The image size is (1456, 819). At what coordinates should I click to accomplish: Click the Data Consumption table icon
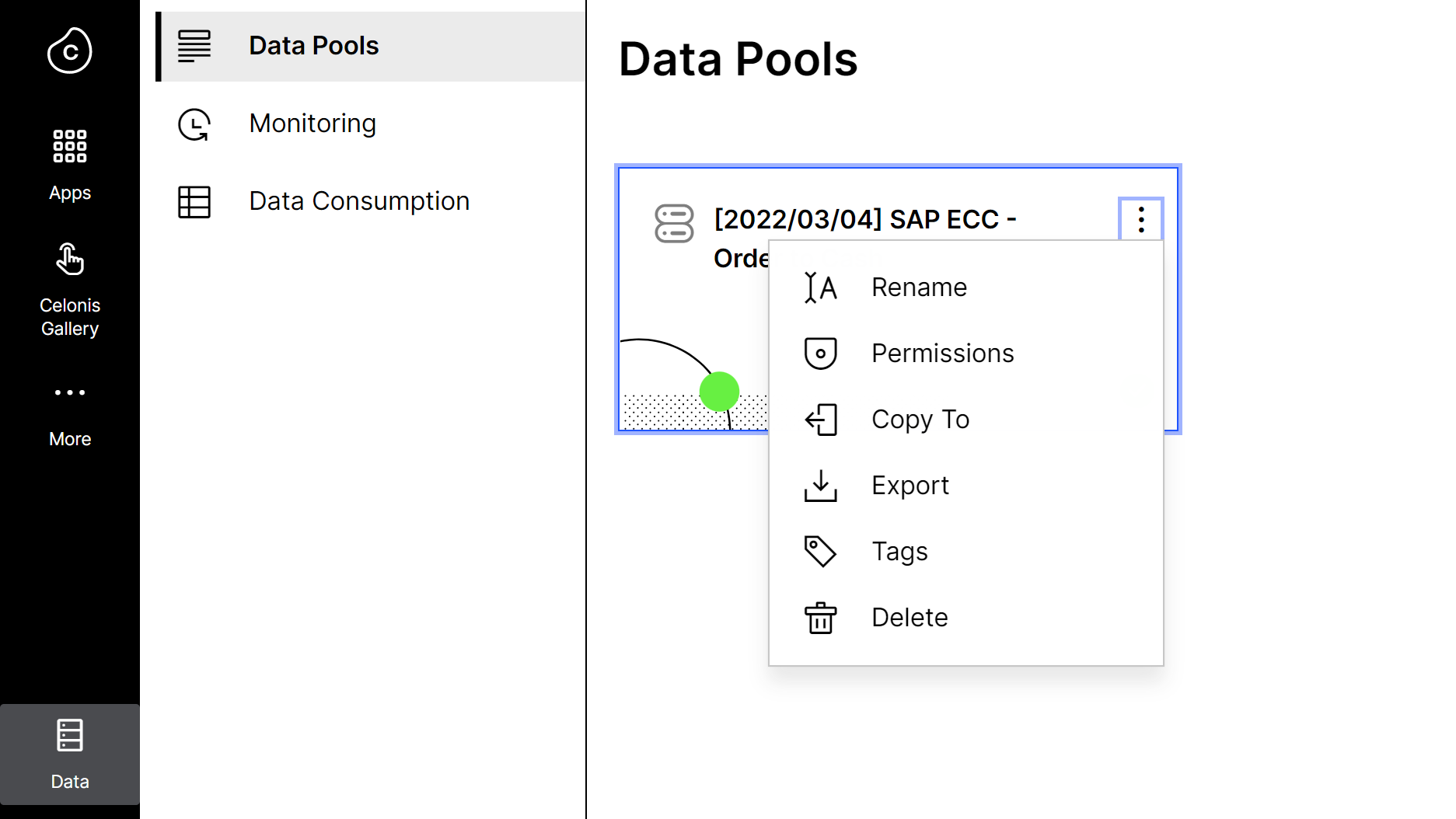coord(194,202)
